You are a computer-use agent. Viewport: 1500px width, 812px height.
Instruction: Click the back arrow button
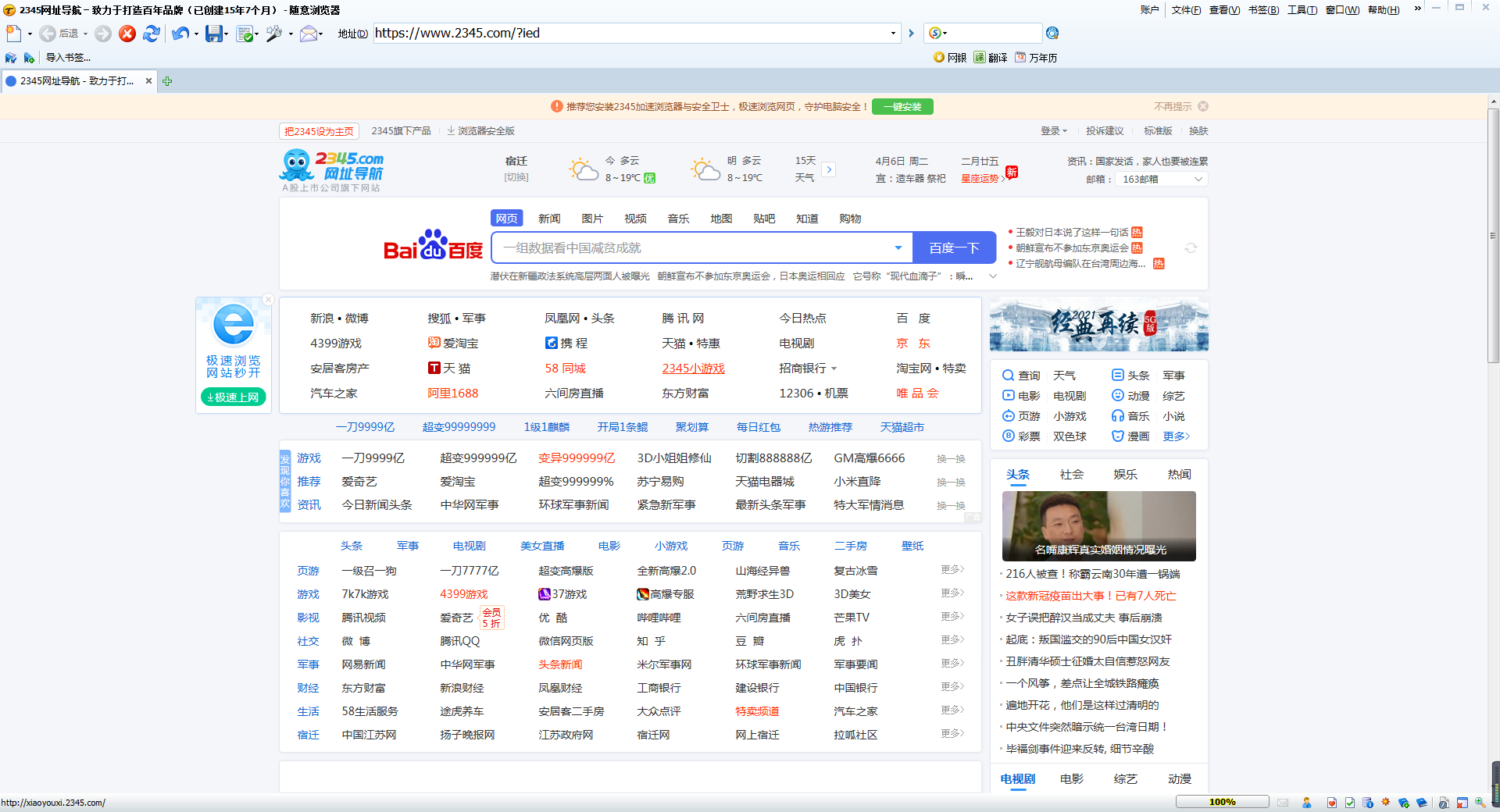pyautogui.click(x=48, y=34)
